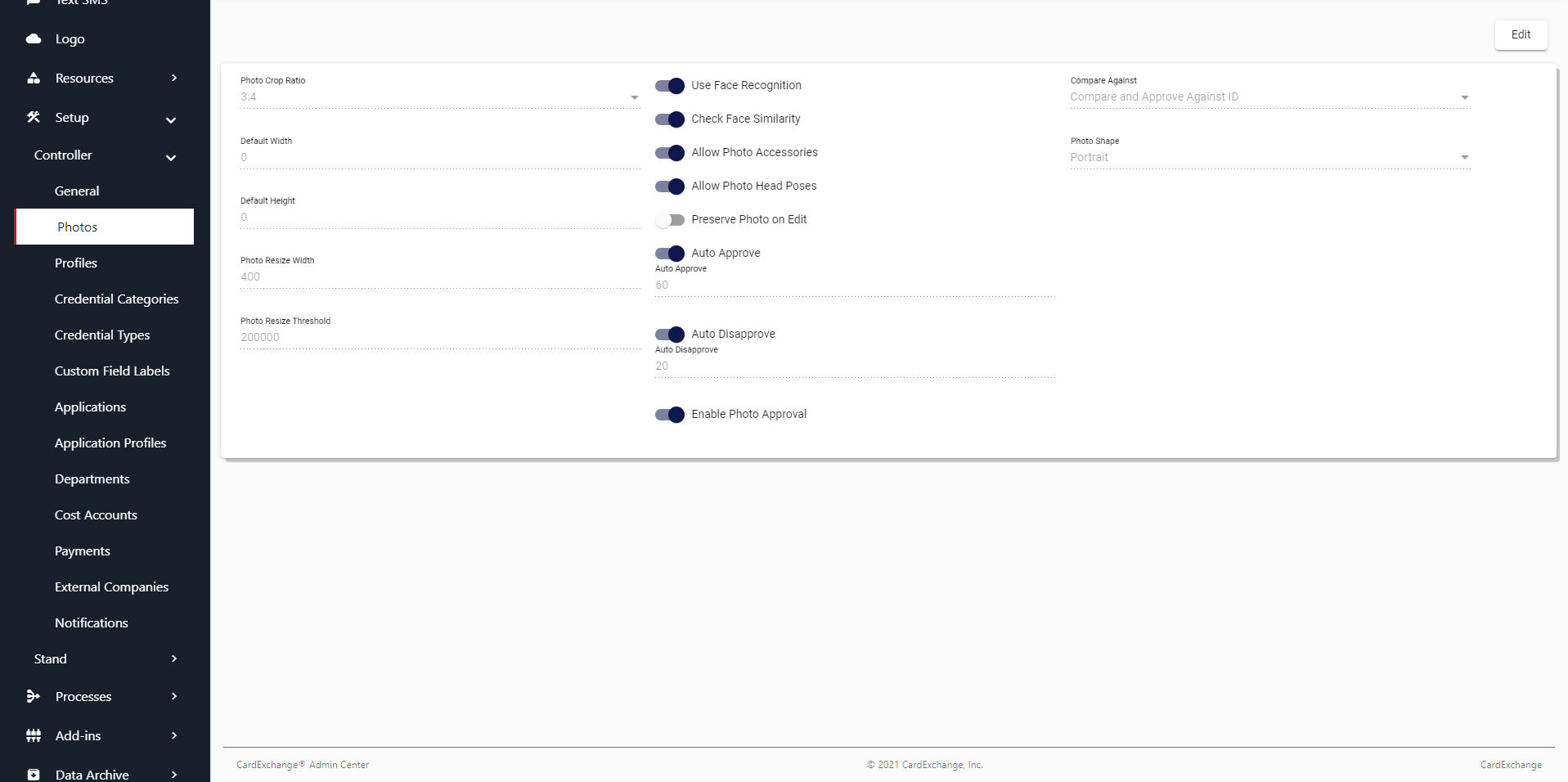Enable Preserve Photo on Edit
Screen dimensions: 1568x782
[x=670, y=220]
